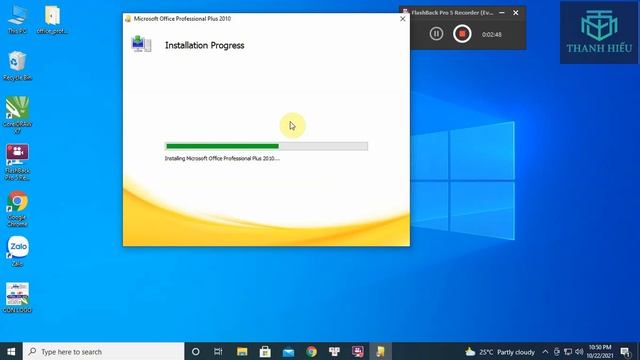Open Task View on taskbar
The width and height of the screenshot is (640, 360).
pos(218,351)
